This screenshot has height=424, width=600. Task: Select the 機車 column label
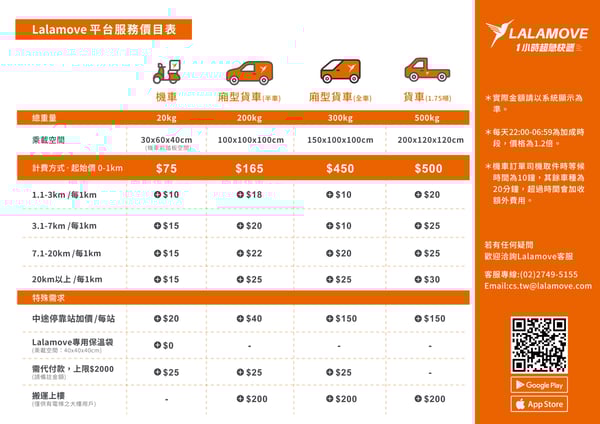166,97
